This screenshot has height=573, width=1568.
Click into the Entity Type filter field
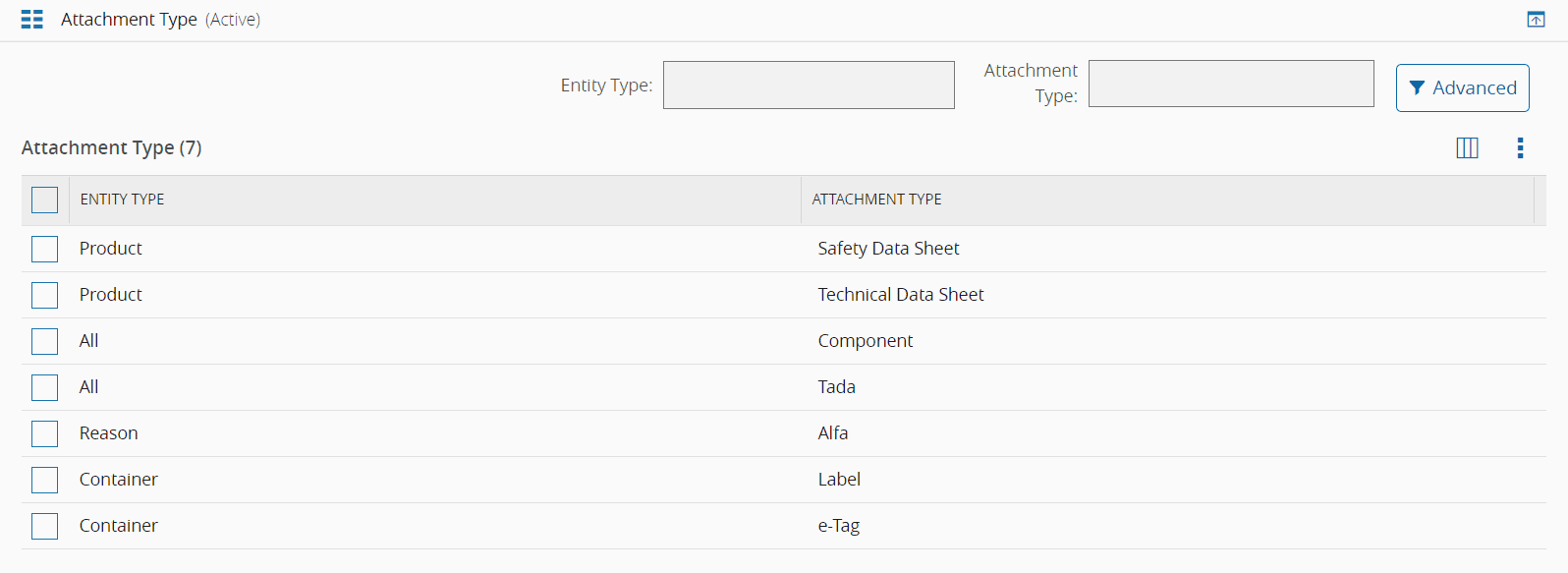[809, 86]
